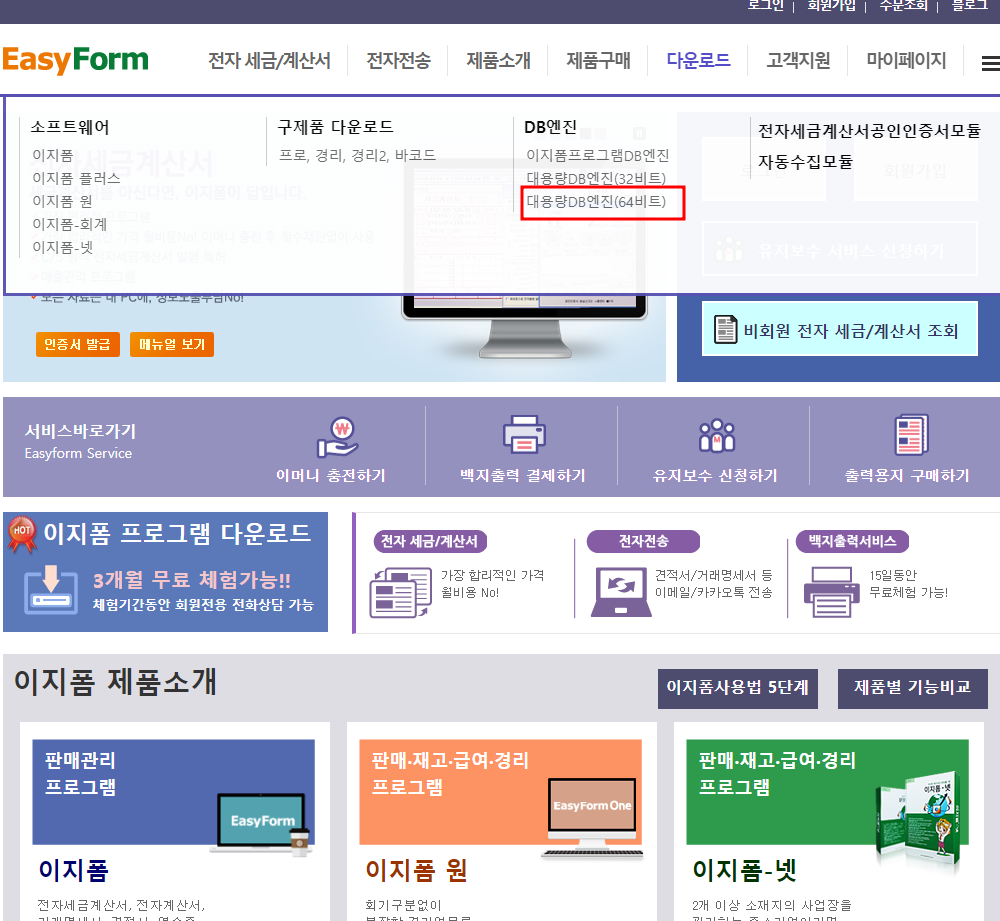Viewport: 1000px width, 921px height.
Task: Select 대용량DB엔진(32비트)
Action: [596, 179]
